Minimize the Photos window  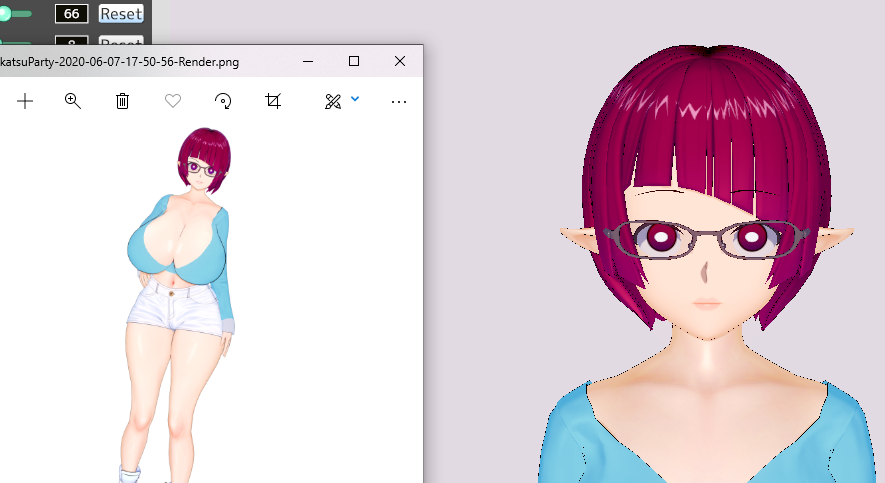(x=308, y=61)
